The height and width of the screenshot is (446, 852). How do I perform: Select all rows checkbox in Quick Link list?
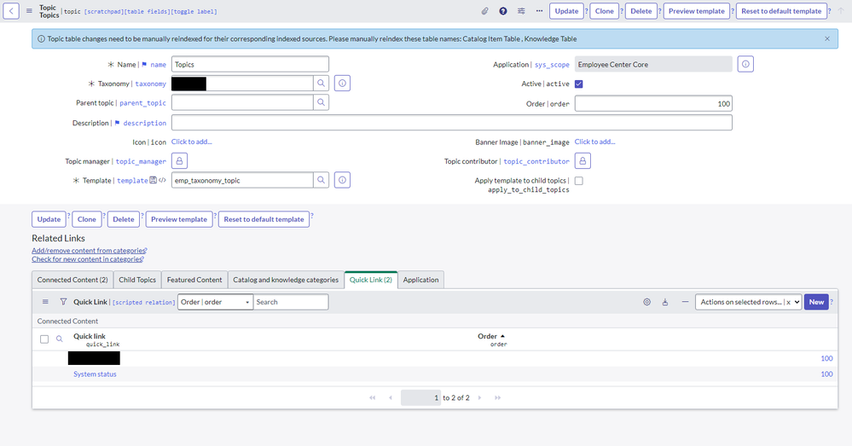coord(45,339)
